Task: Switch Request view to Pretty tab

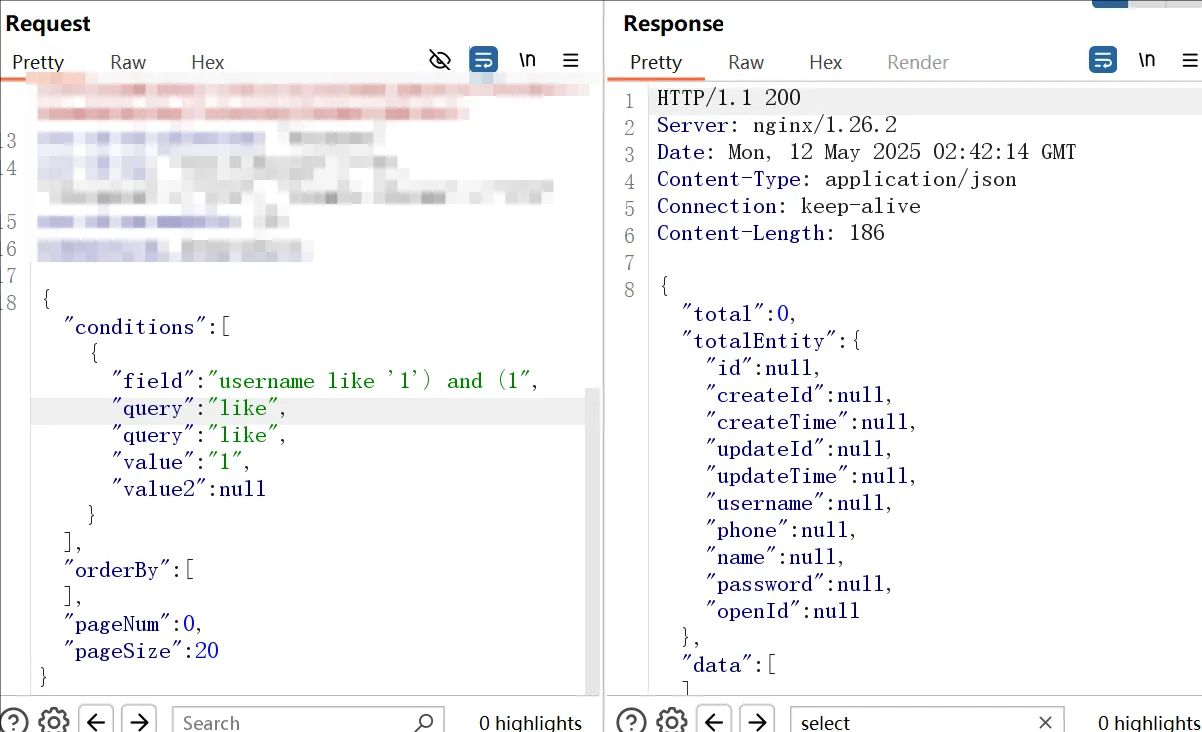Action: (x=38, y=62)
